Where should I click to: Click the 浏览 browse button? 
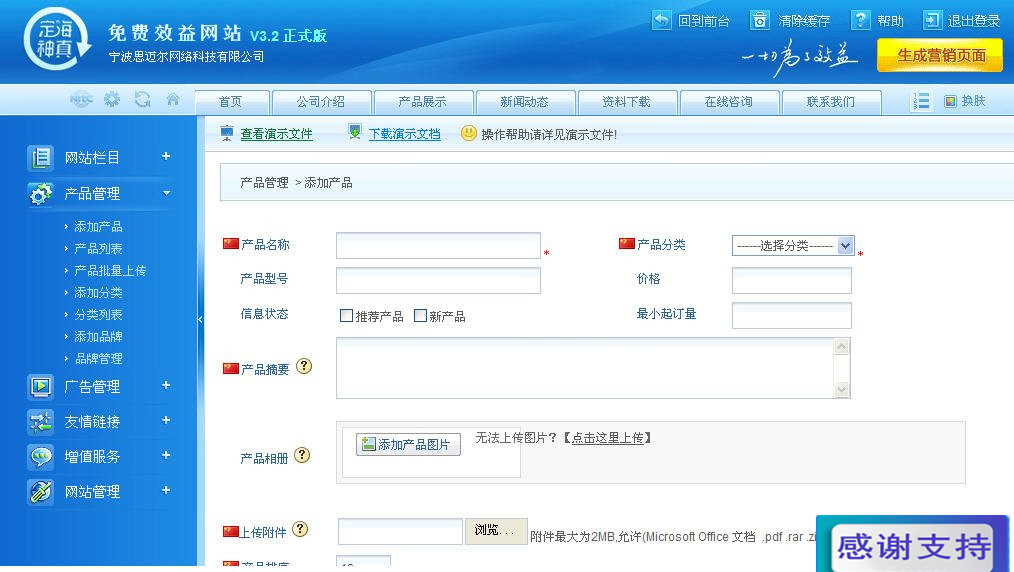[x=496, y=531]
